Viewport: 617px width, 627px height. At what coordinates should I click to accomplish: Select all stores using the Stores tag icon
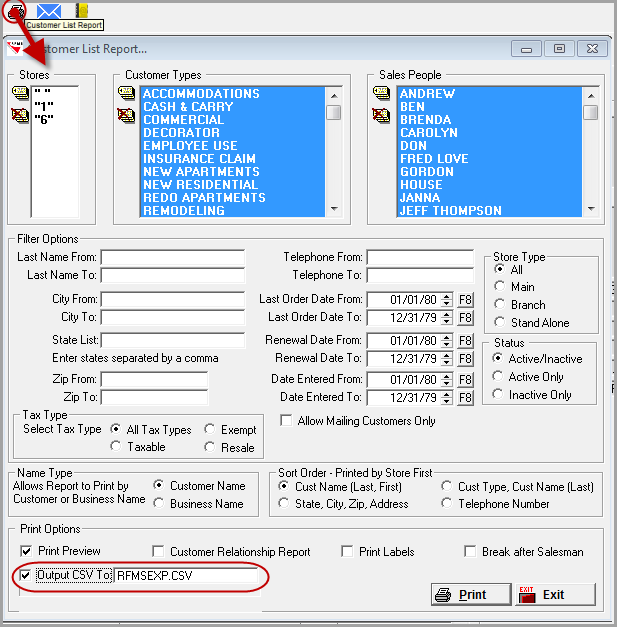point(20,94)
